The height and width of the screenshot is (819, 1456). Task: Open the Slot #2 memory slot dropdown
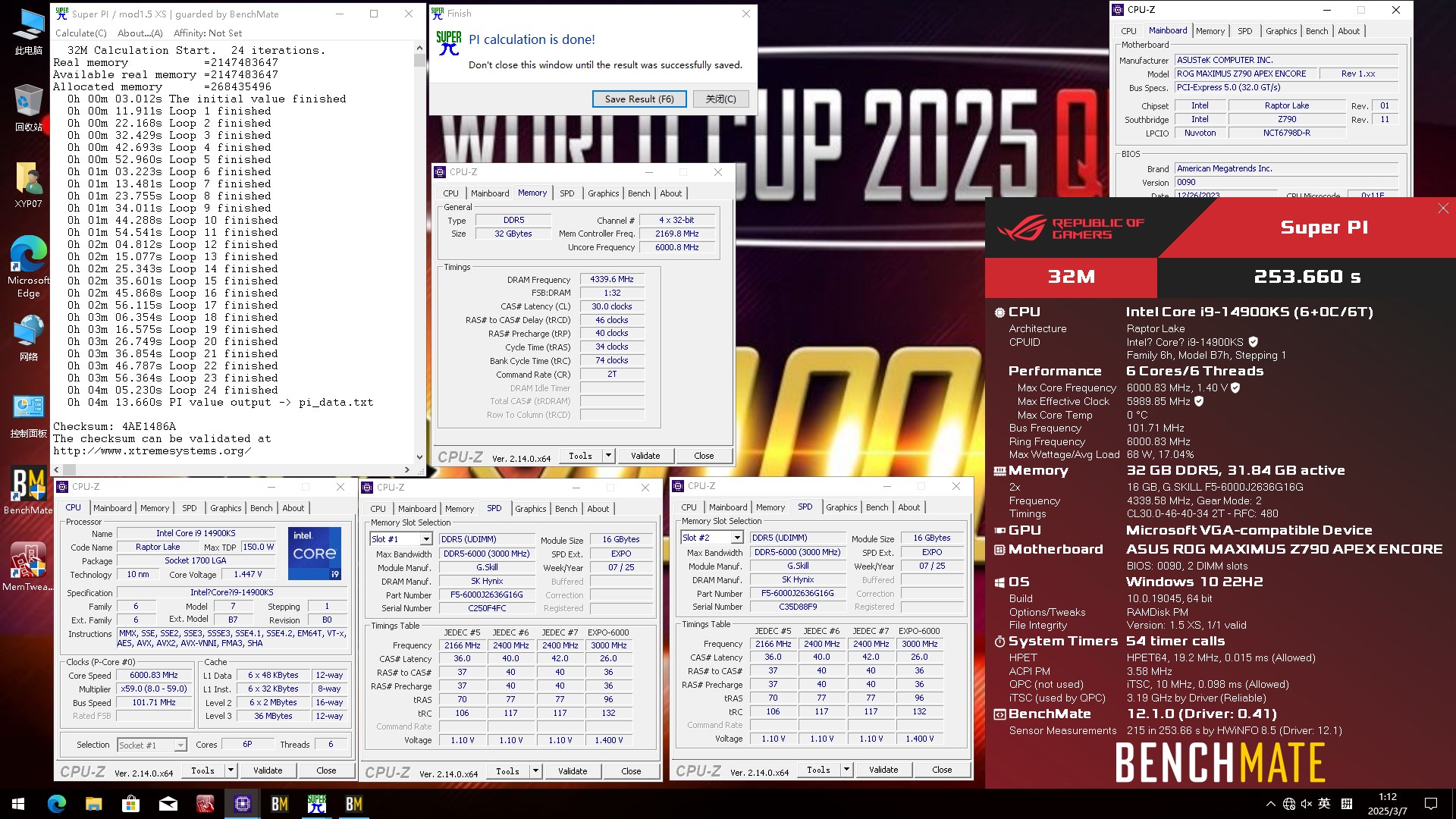[737, 538]
